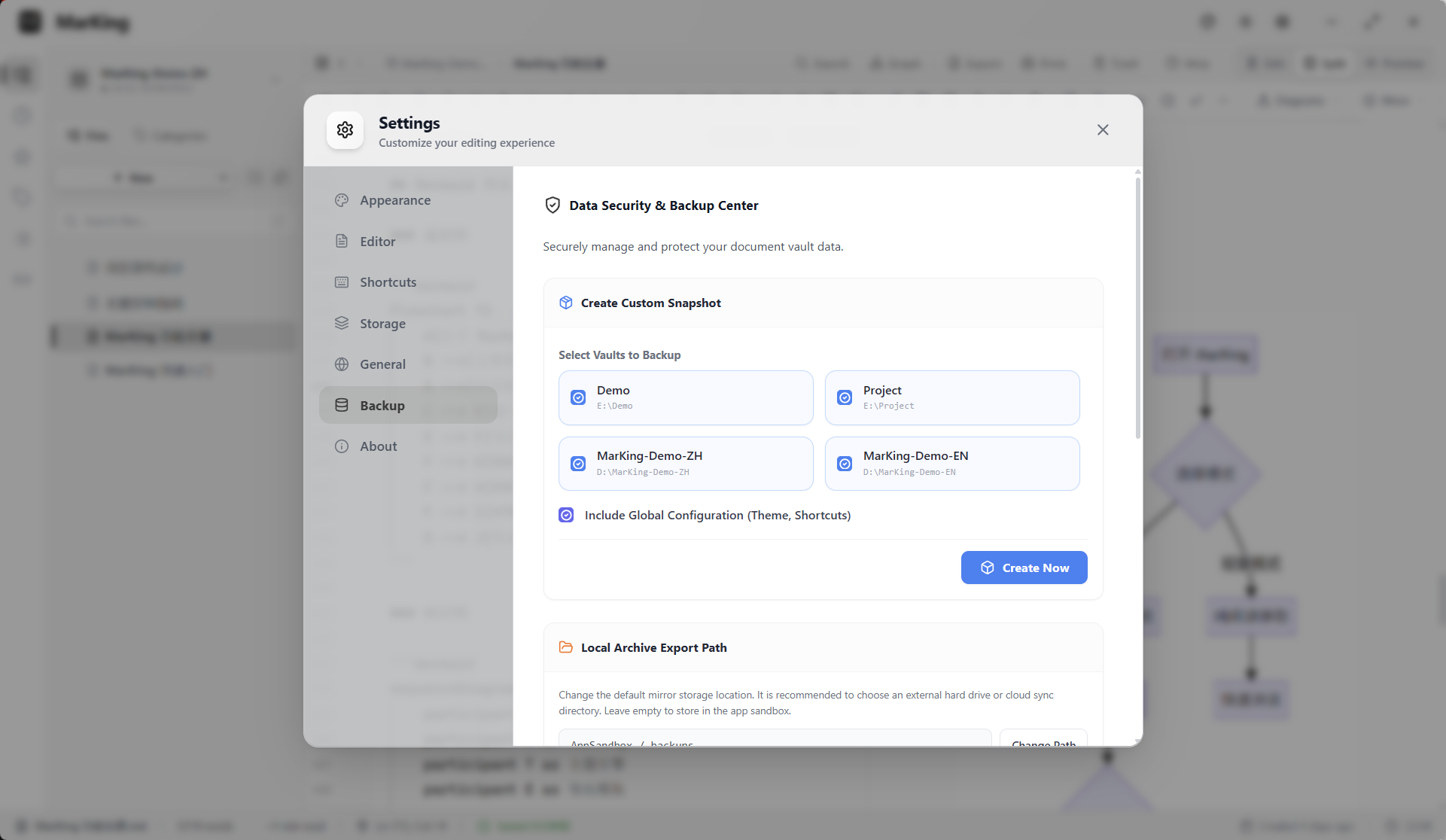Click the 'Customize your editing experience' subtitle
Screen dimensions: 1446x840
pos(466,143)
